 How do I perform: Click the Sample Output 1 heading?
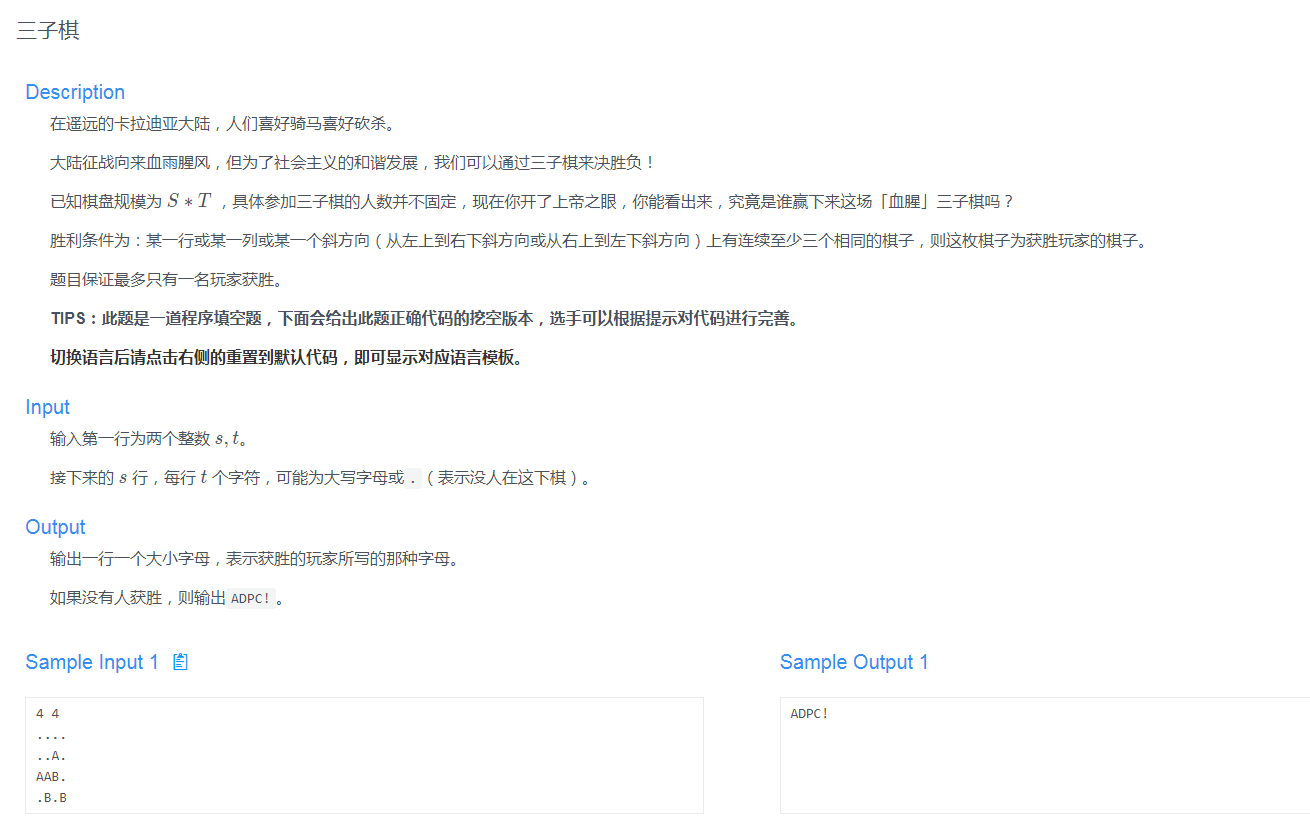click(854, 662)
